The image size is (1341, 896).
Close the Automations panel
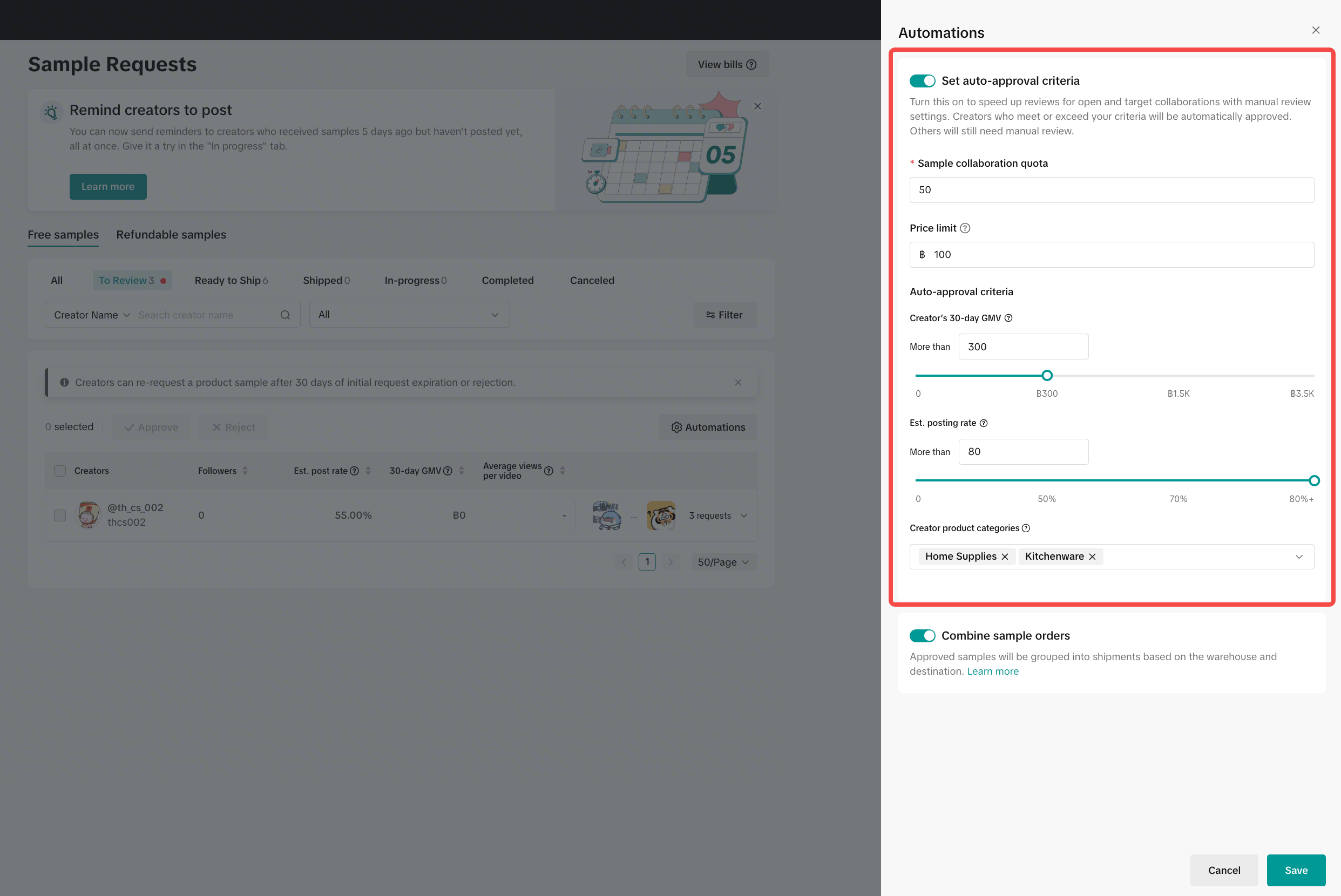1315,30
